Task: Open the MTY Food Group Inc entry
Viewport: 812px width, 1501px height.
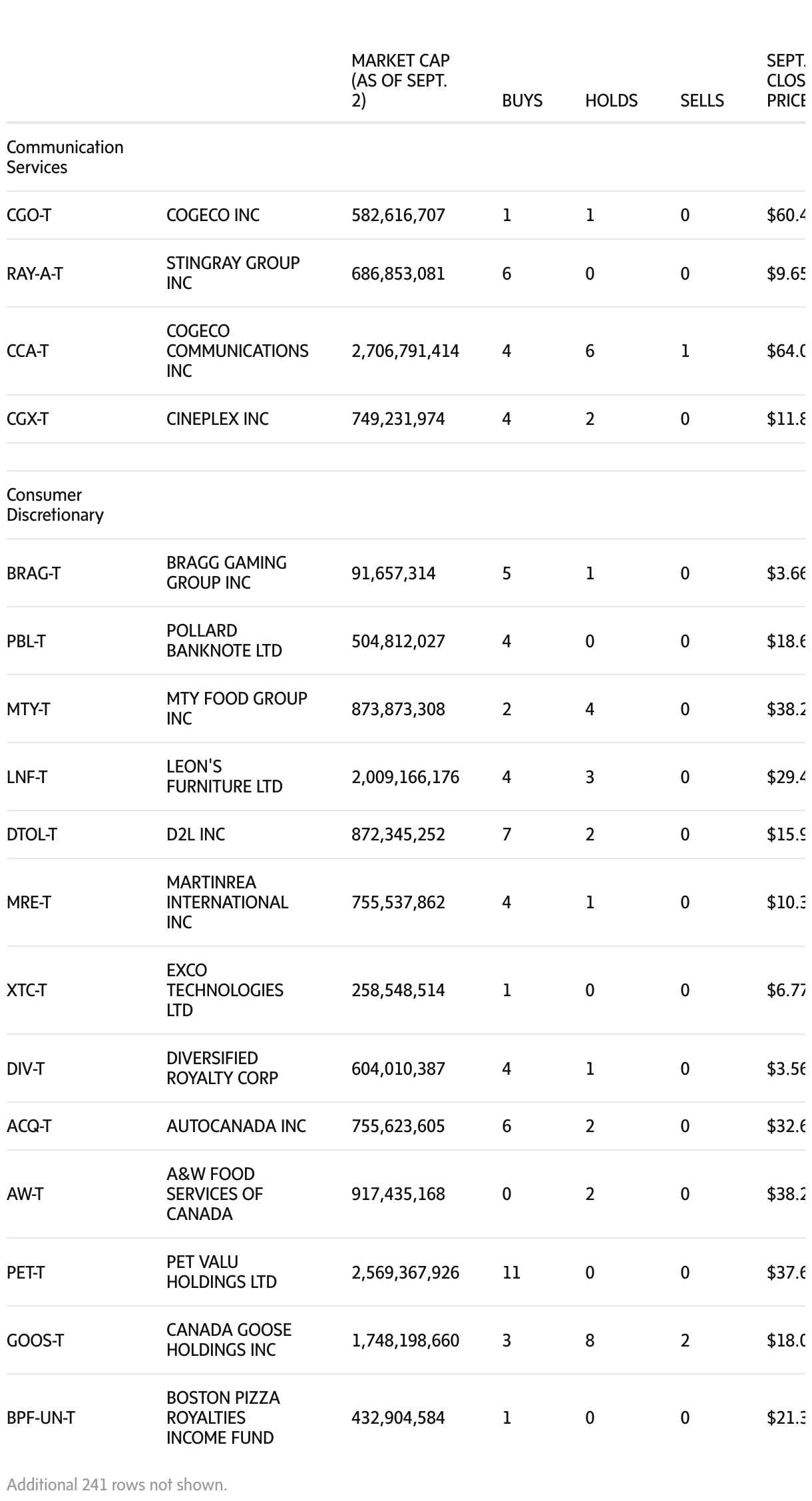Action: pyautogui.click(x=236, y=709)
